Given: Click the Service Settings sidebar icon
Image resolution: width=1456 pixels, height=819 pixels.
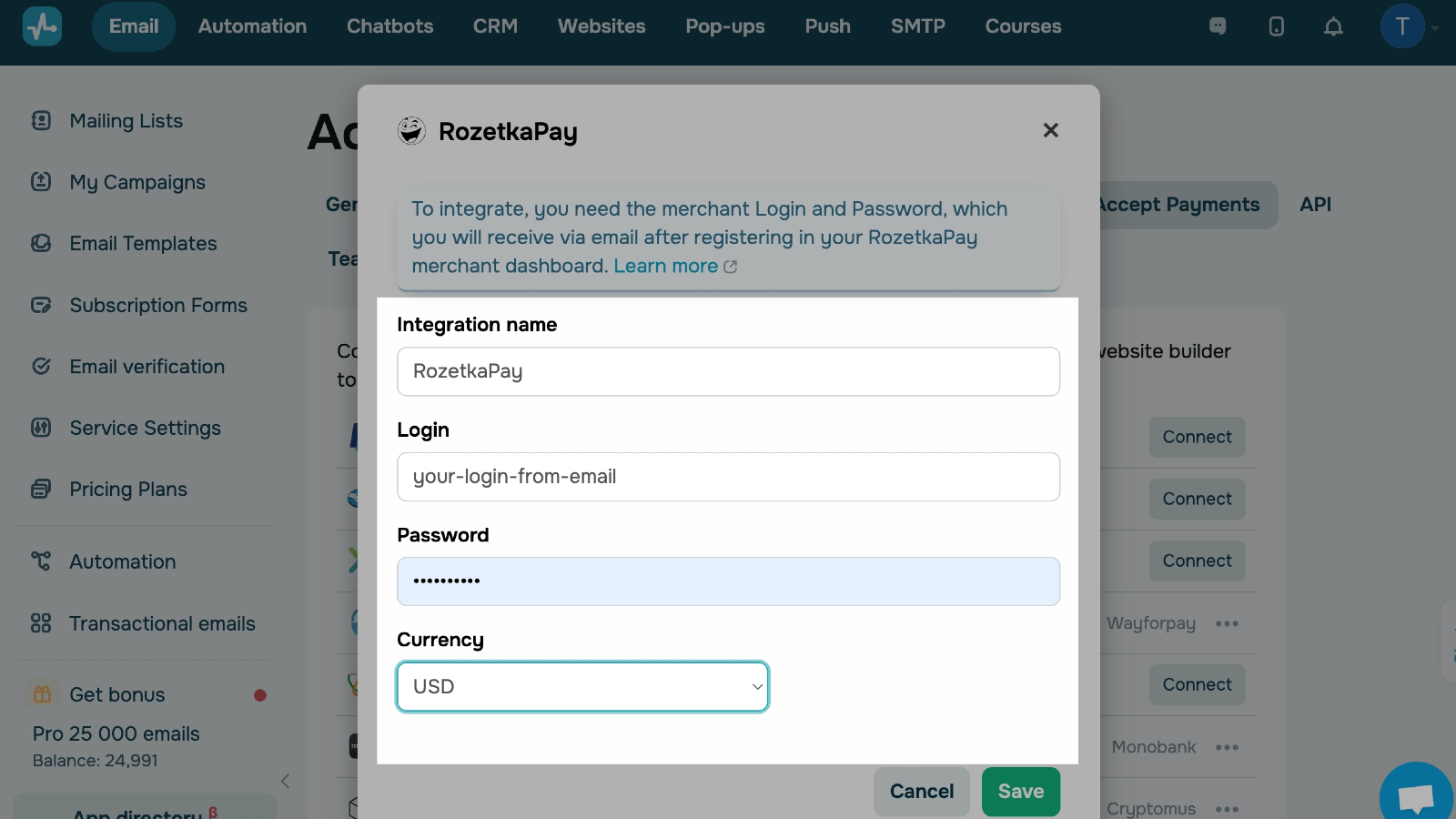Looking at the screenshot, I should [41, 427].
